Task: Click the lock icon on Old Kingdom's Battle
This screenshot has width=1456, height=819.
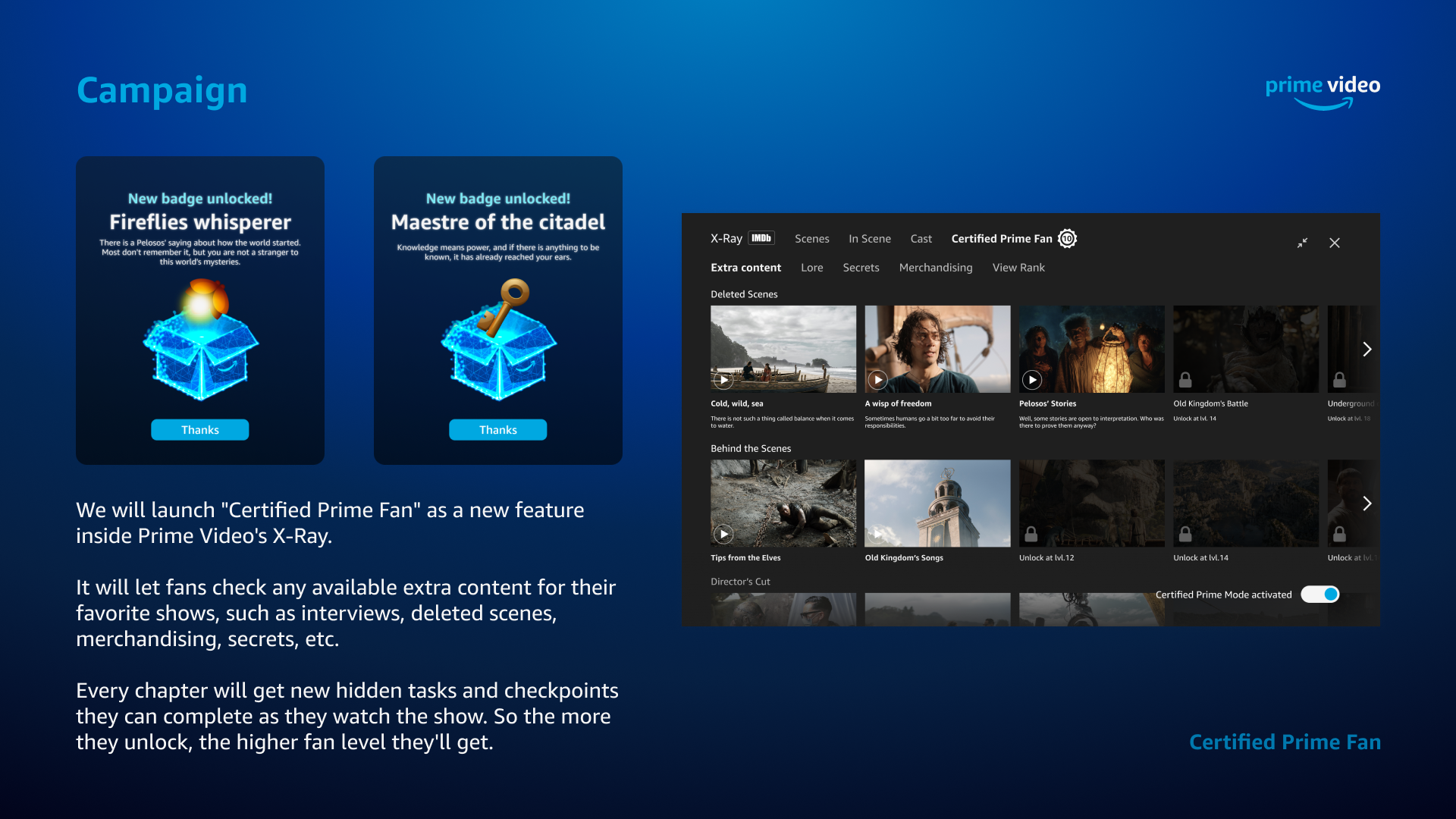Action: [1185, 379]
